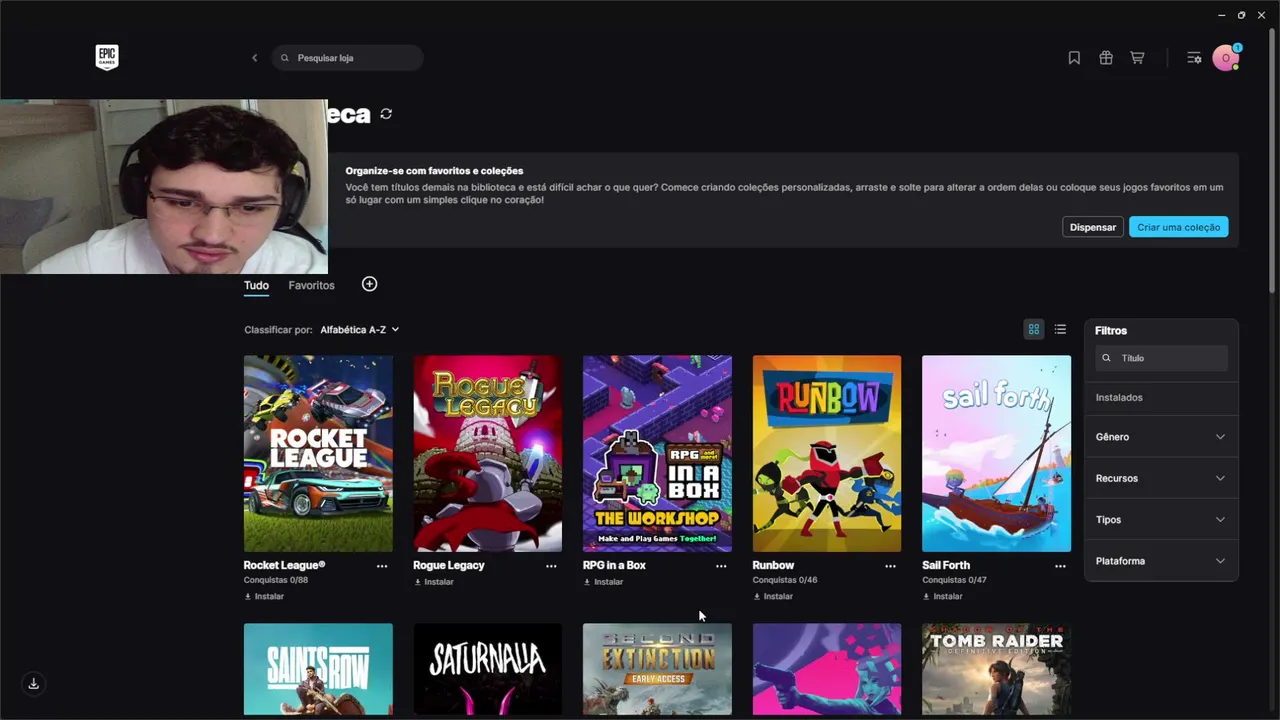Open Rocket League options menu
Image resolution: width=1280 pixels, height=720 pixels.
(381, 566)
